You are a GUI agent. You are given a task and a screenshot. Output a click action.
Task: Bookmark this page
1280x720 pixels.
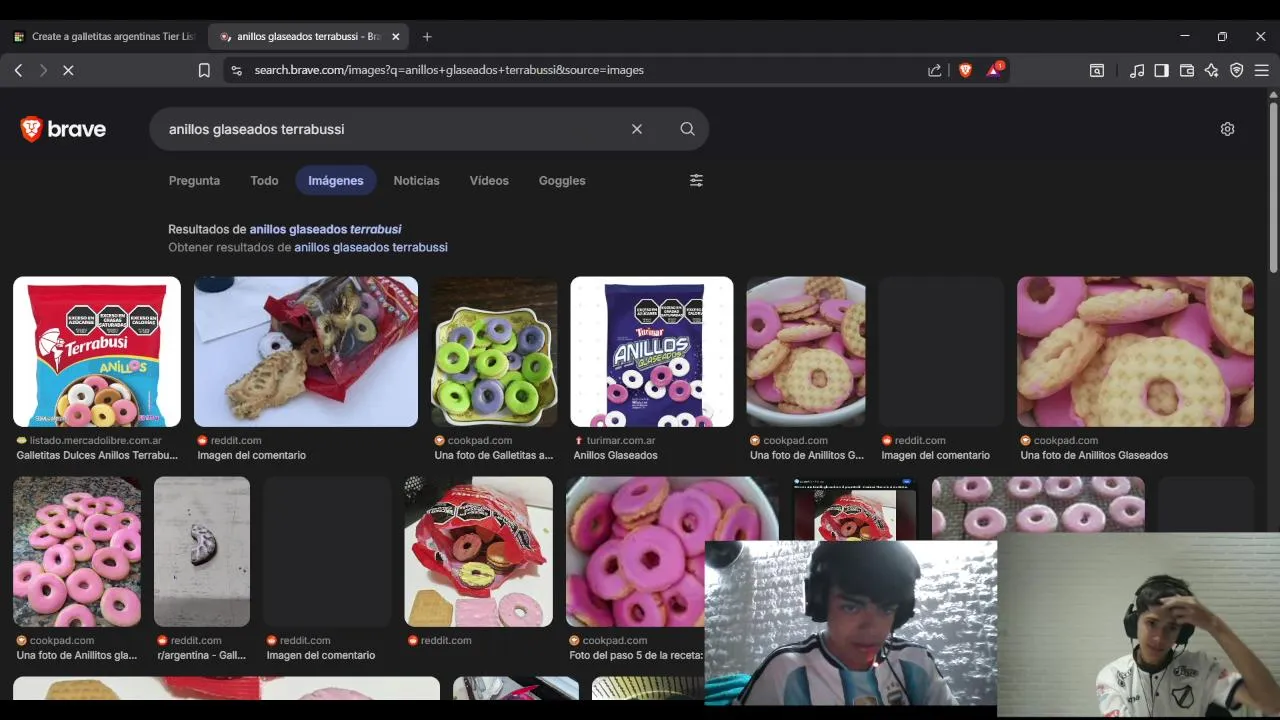(x=204, y=70)
